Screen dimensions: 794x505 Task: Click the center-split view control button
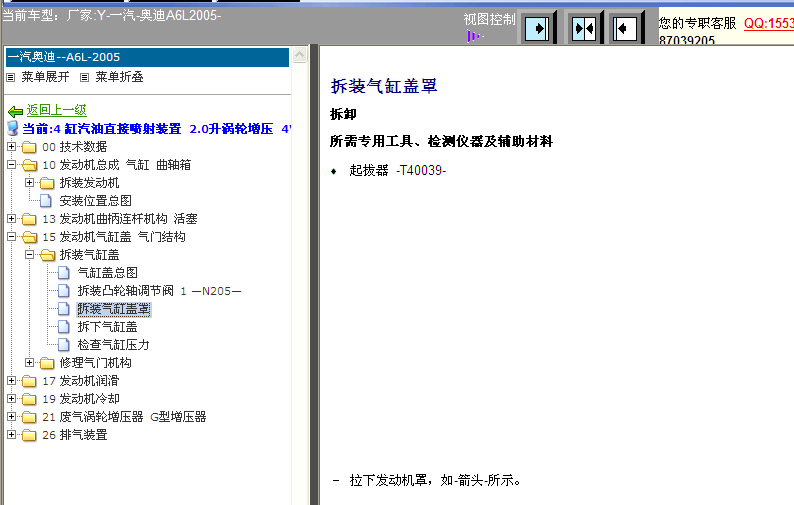click(x=583, y=28)
